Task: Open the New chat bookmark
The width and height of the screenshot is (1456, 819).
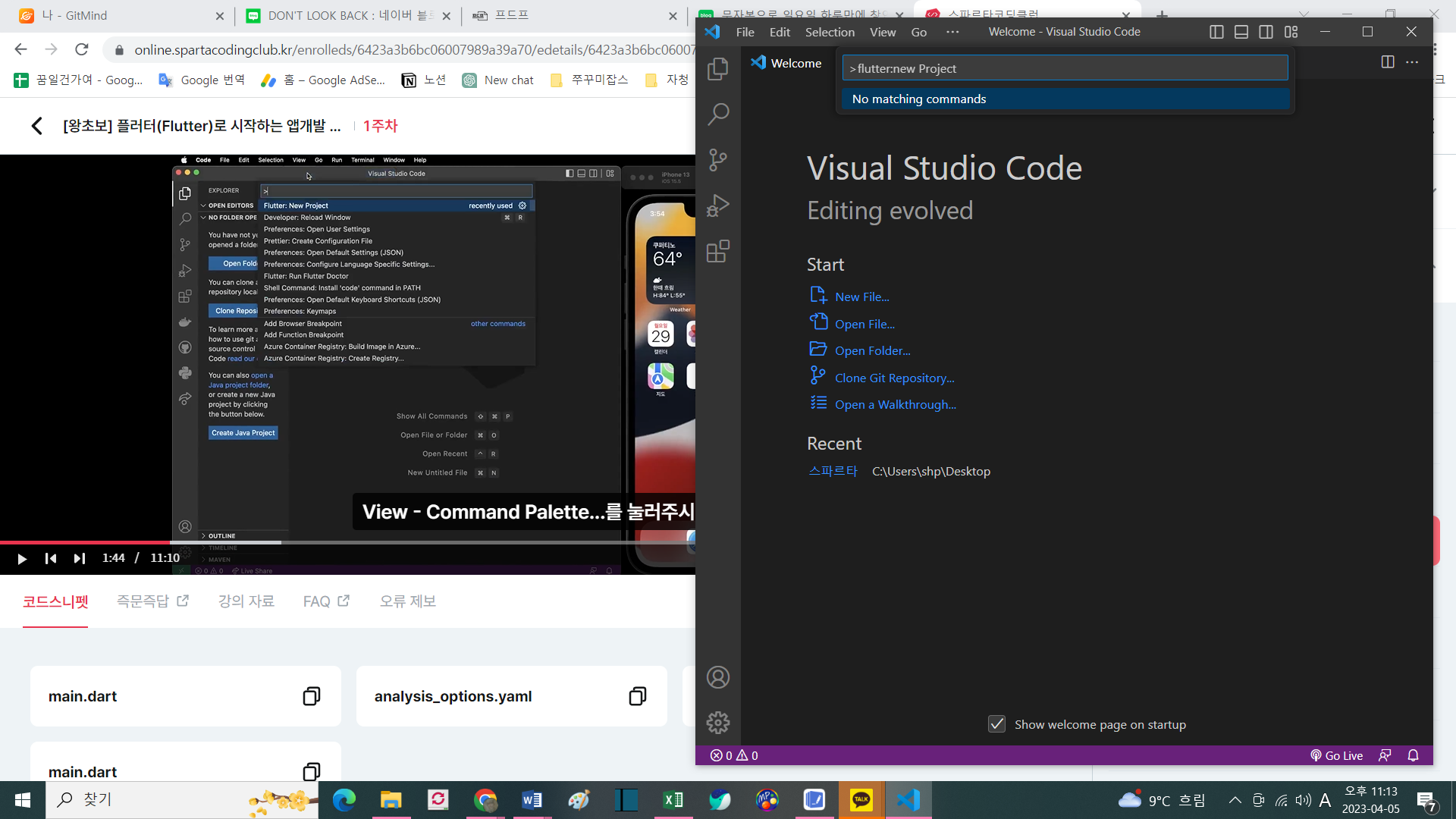Action: click(498, 80)
